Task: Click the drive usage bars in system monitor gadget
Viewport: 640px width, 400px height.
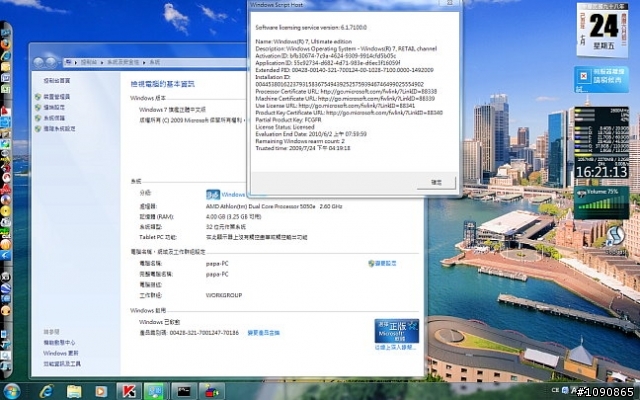Action: point(602,138)
